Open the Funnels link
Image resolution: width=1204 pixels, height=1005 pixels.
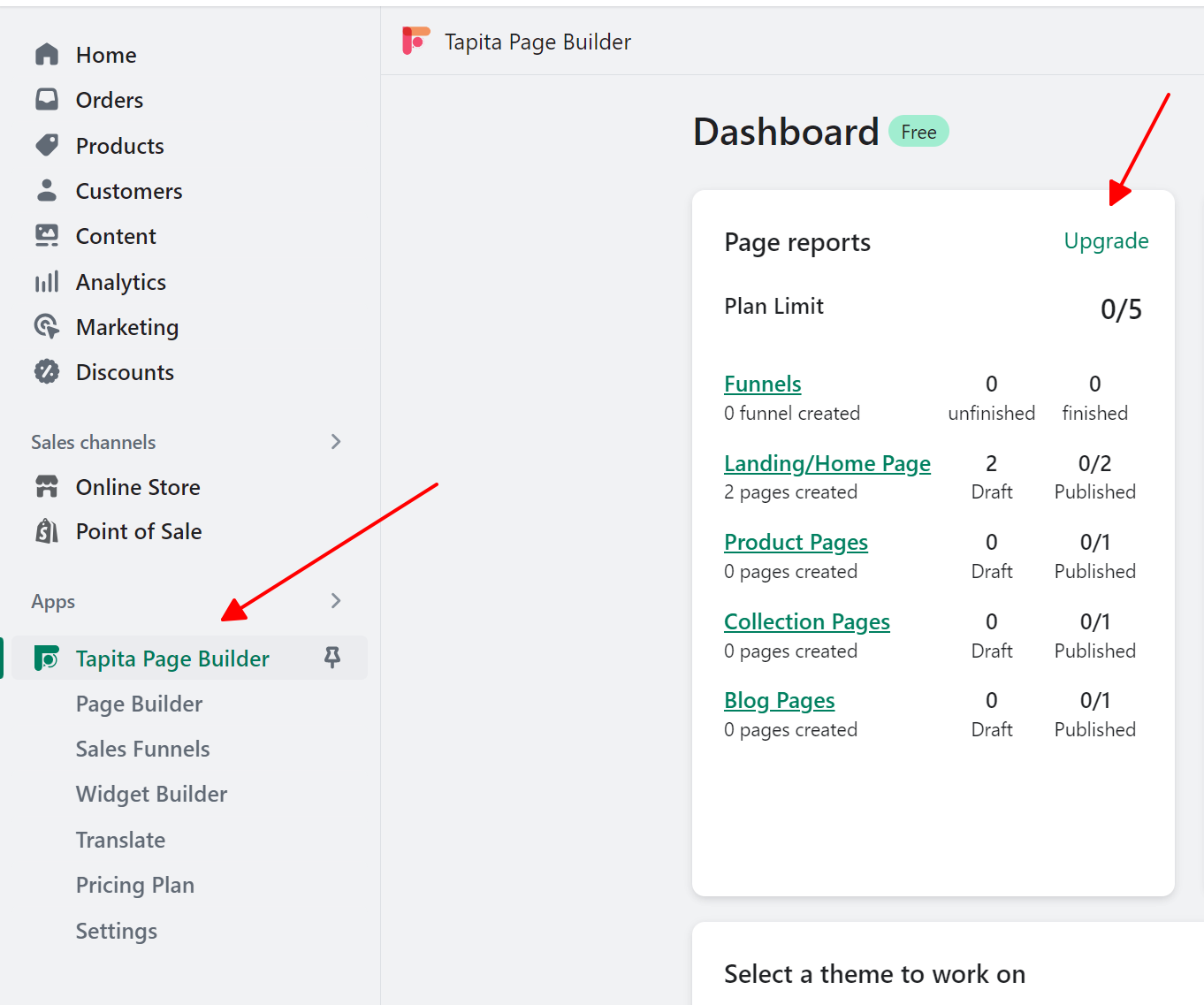763,384
